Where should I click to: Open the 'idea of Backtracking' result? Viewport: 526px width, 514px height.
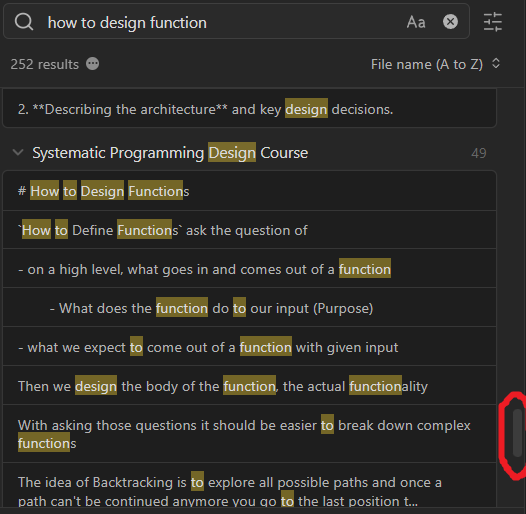pyautogui.click(x=249, y=485)
